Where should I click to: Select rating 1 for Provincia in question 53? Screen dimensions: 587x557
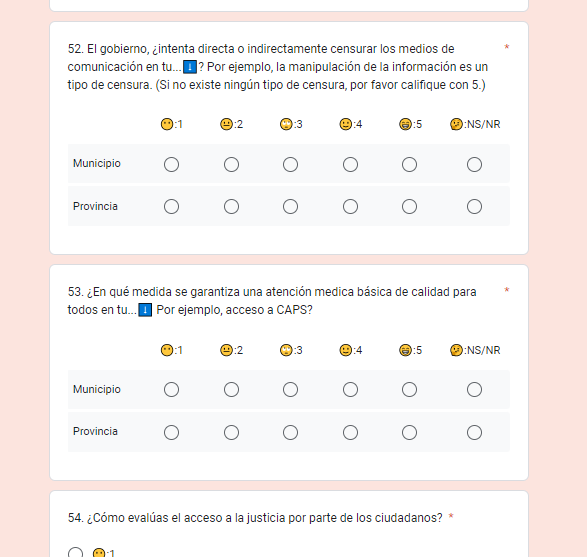coord(171,433)
